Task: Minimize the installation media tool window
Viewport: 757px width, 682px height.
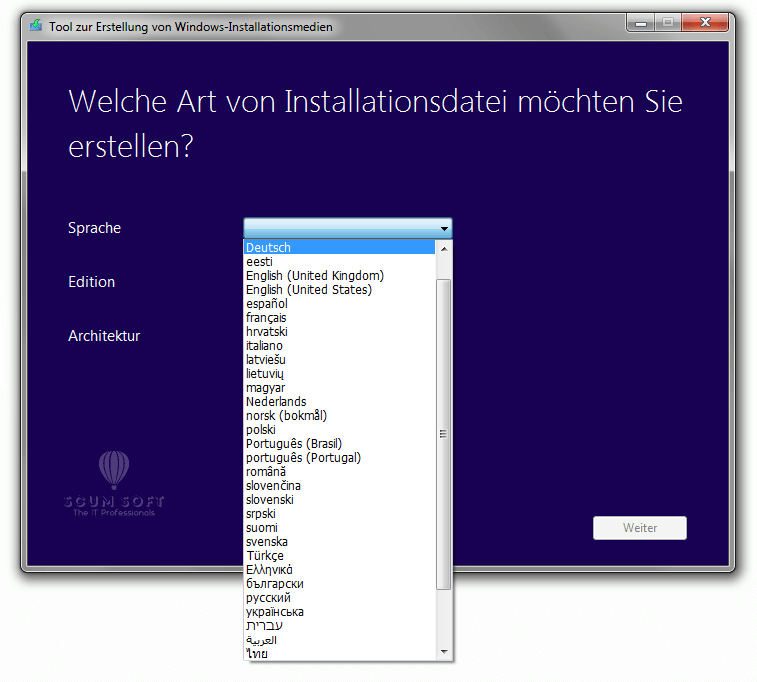Action: tap(641, 23)
